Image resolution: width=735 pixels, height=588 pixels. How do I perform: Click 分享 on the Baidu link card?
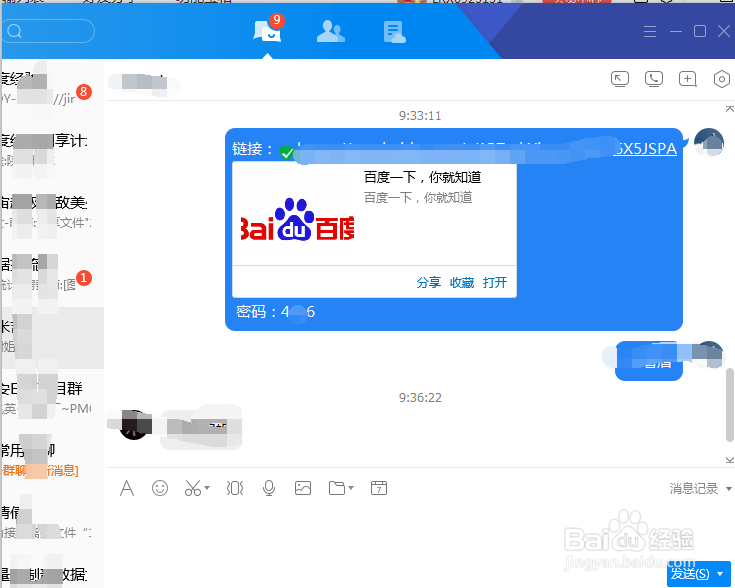(x=428, y=282)
